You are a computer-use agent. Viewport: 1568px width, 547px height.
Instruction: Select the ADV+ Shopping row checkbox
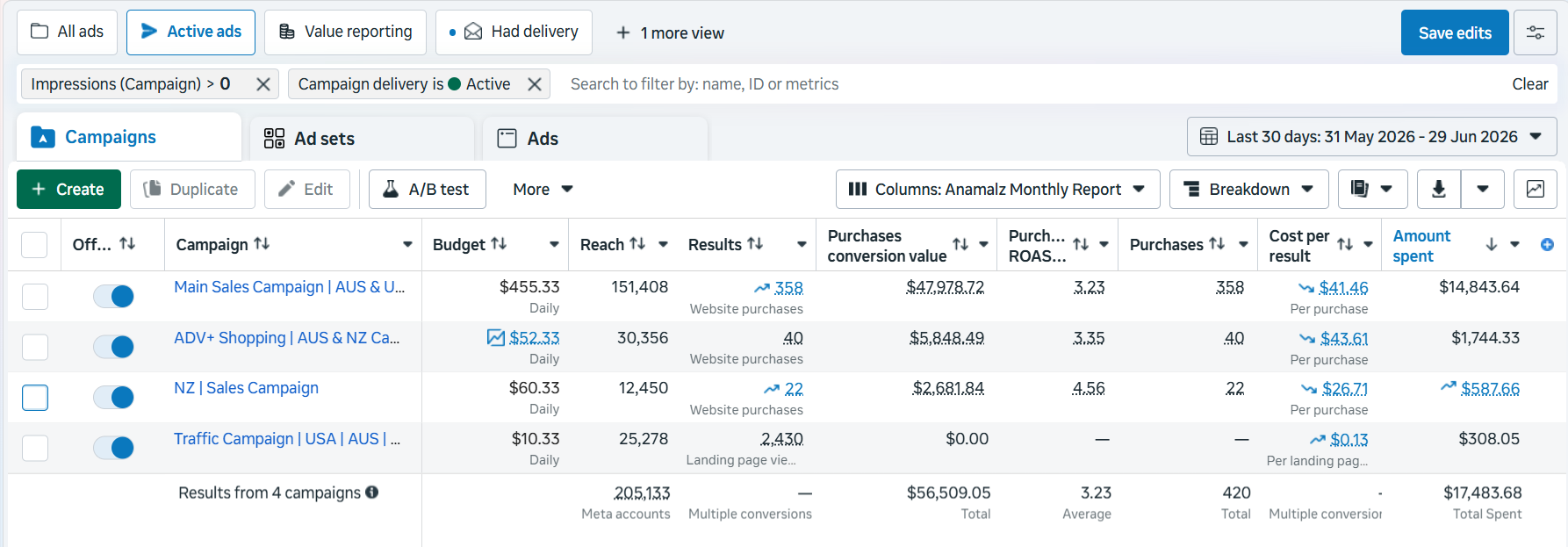35,347
